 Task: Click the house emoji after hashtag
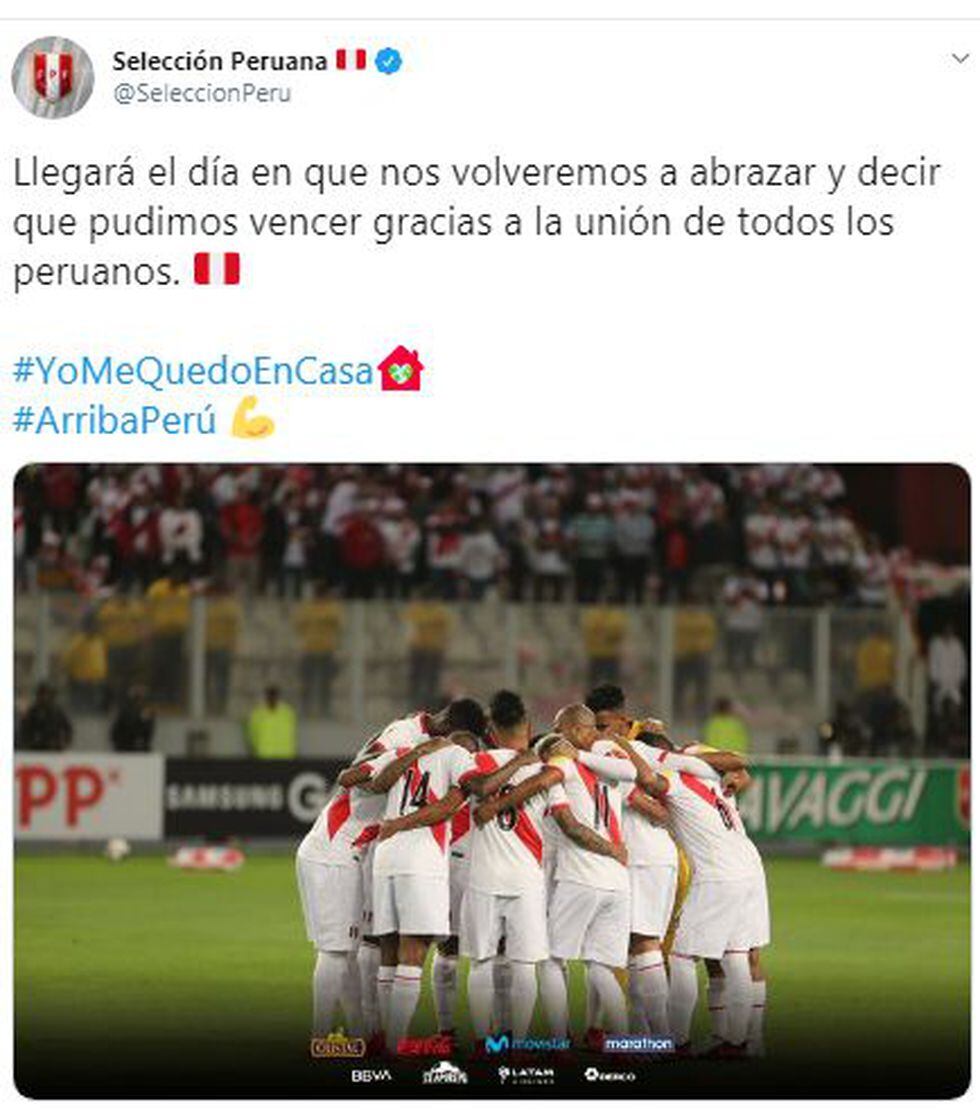[400, 368]
